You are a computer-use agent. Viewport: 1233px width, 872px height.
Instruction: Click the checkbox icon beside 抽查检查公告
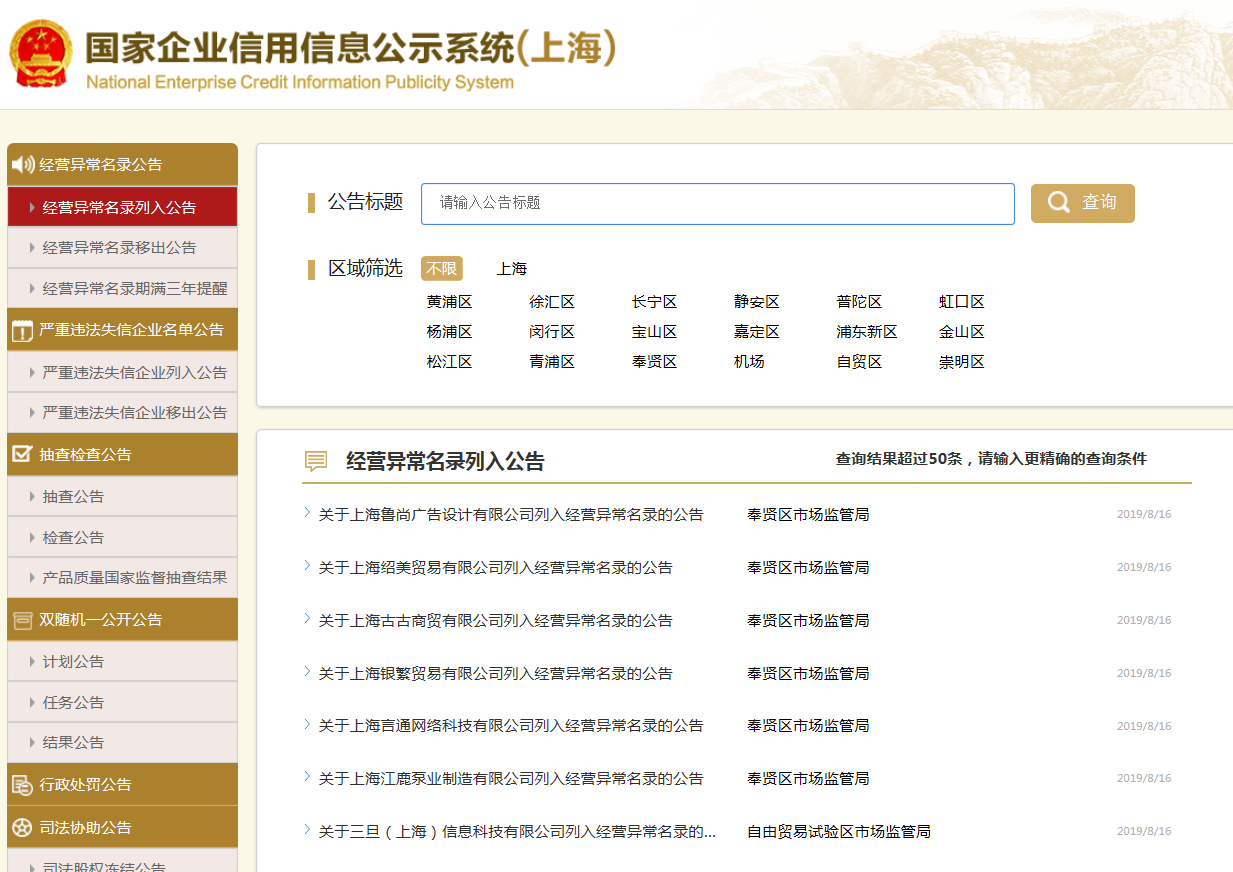point(22,454)
